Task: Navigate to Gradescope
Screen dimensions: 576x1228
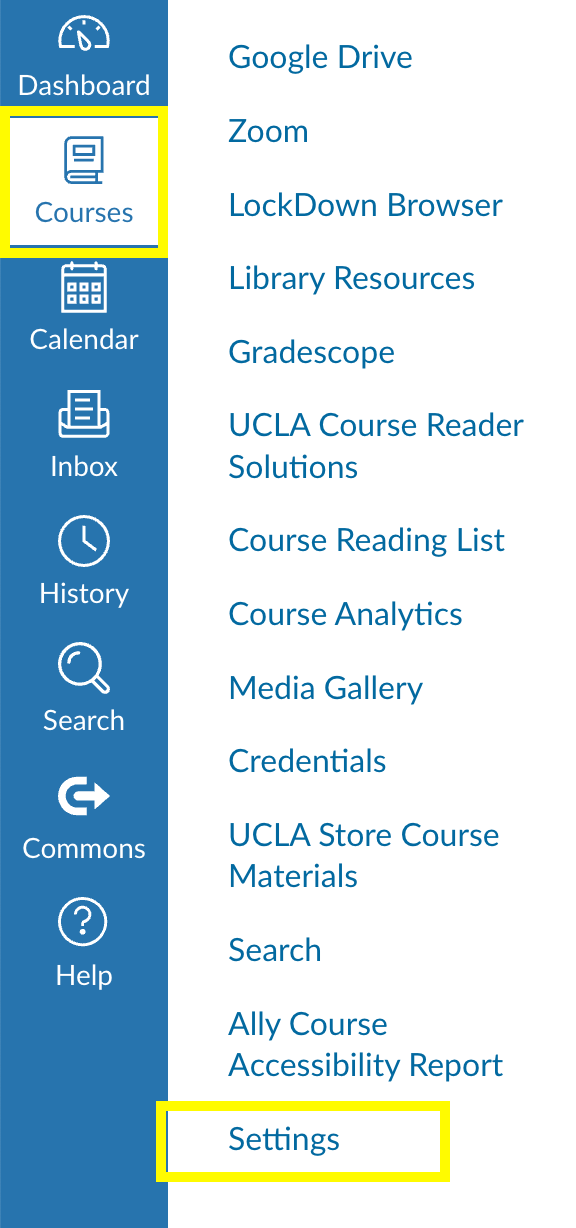Action: 312,352
